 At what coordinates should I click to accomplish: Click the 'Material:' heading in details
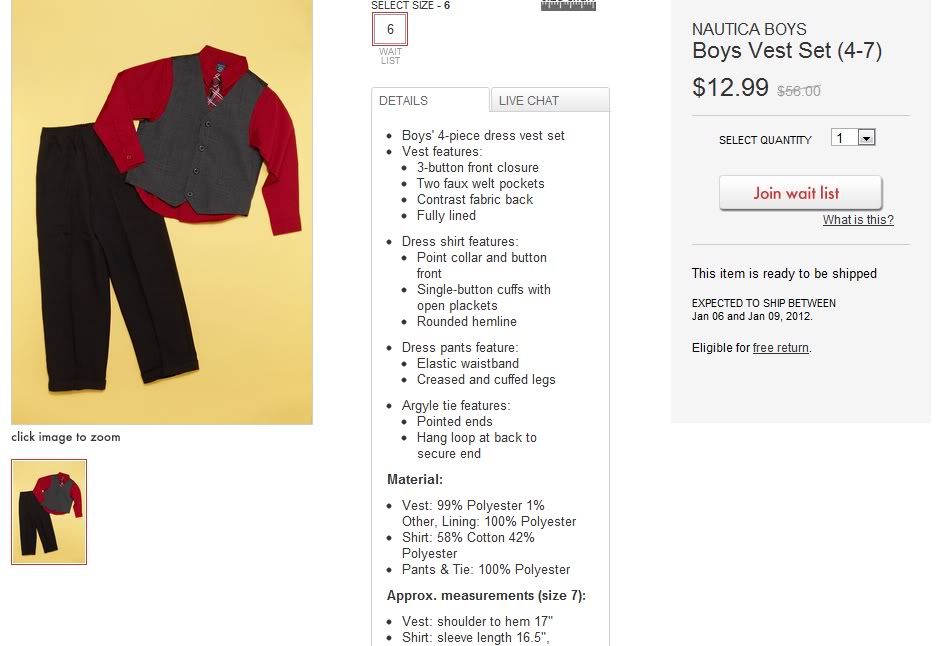(x=415, y=480)
